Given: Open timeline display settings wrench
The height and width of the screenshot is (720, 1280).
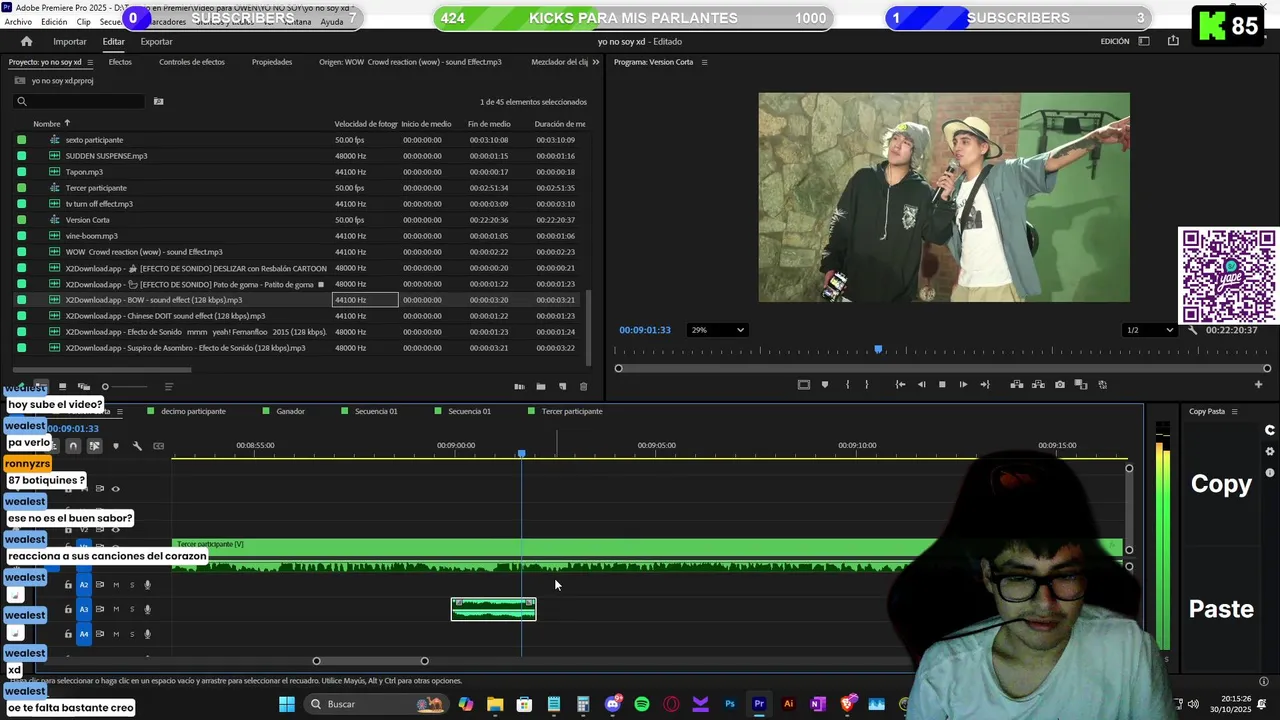Looking at the screenshot, I should pyautogui.click(x=137, y=446).
